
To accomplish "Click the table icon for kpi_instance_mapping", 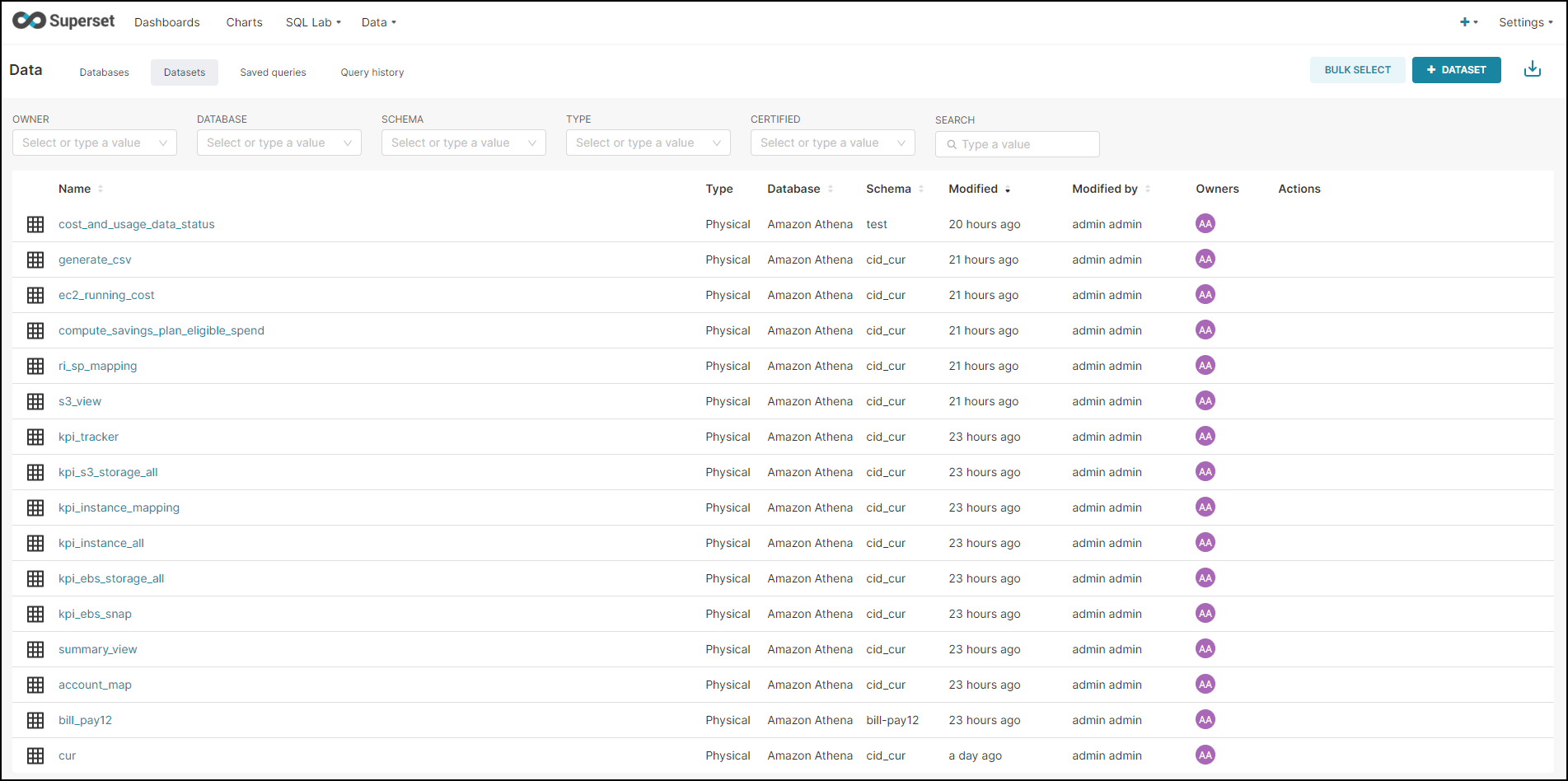I will coord(35,507).
